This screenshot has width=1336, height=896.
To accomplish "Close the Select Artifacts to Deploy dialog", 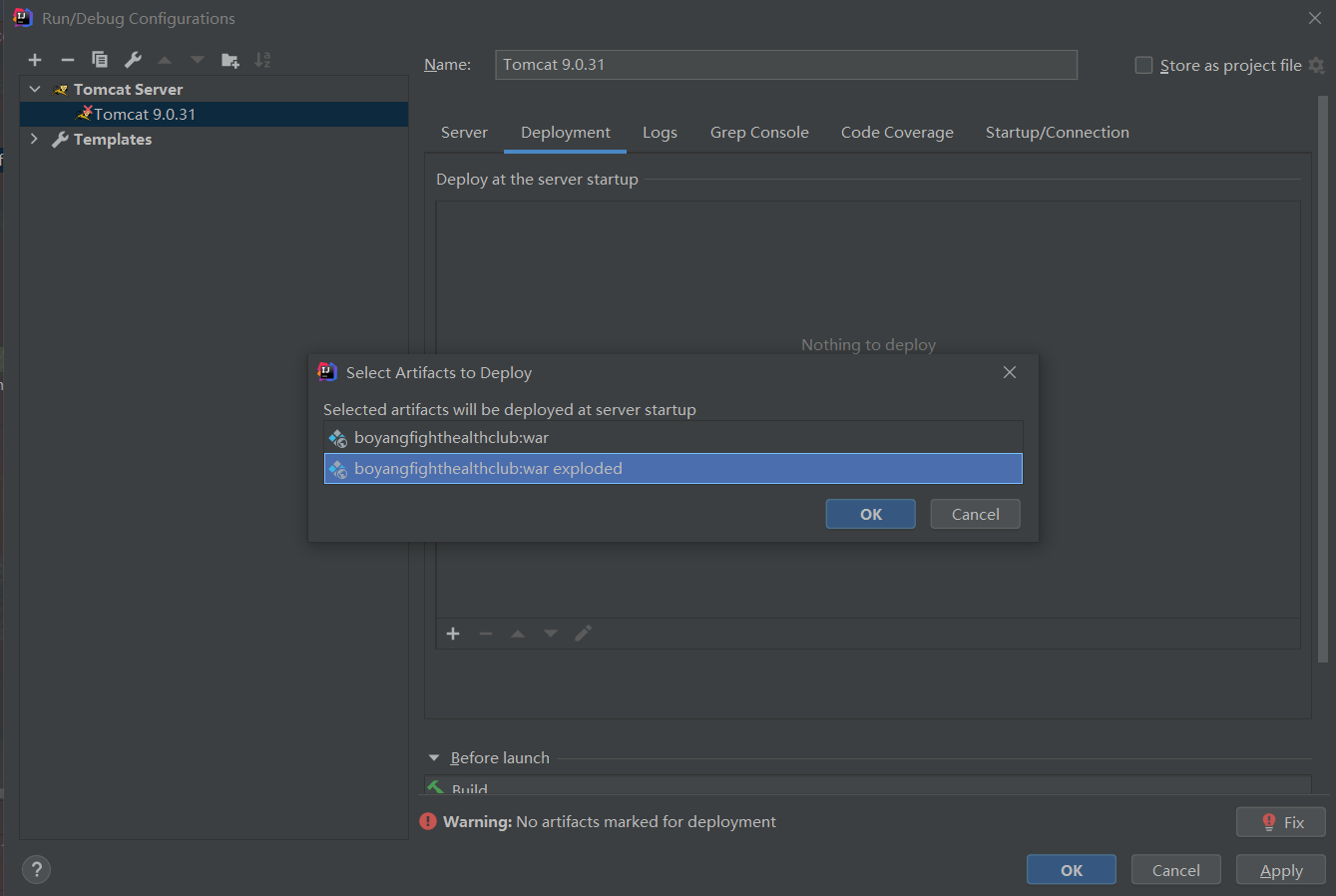I will [1010, 372].
